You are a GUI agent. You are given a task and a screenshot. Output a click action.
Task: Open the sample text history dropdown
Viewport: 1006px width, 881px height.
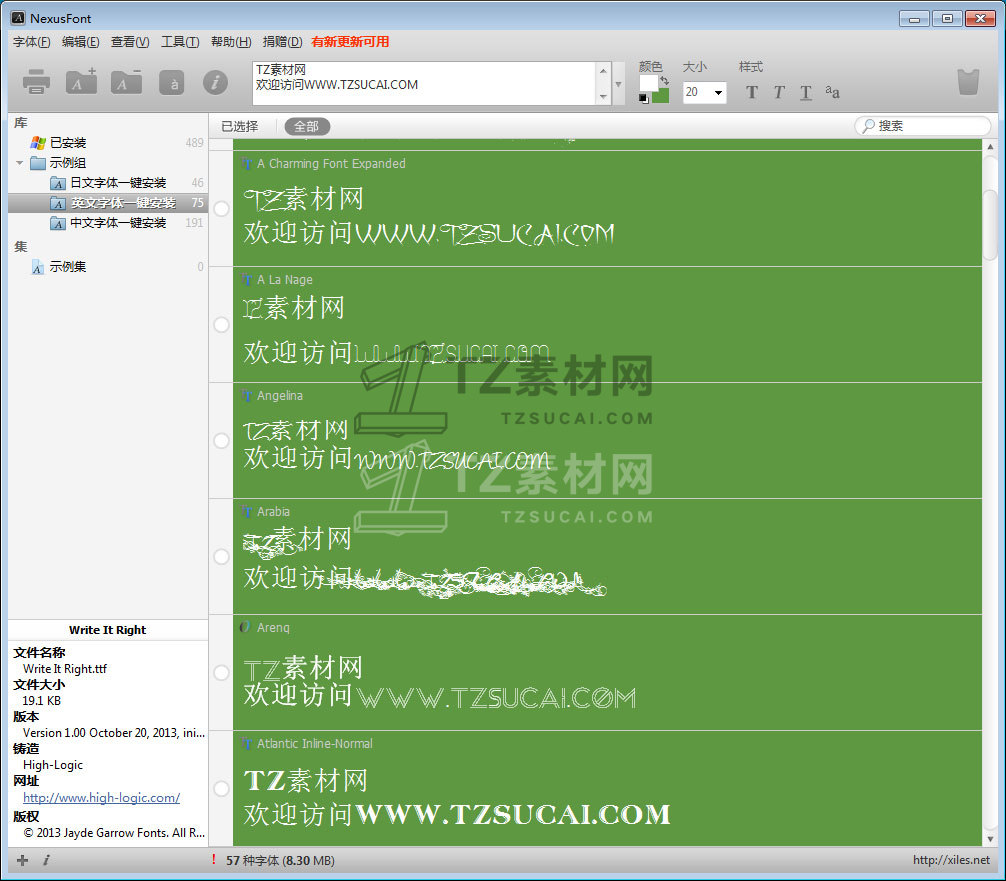[618, 84]
